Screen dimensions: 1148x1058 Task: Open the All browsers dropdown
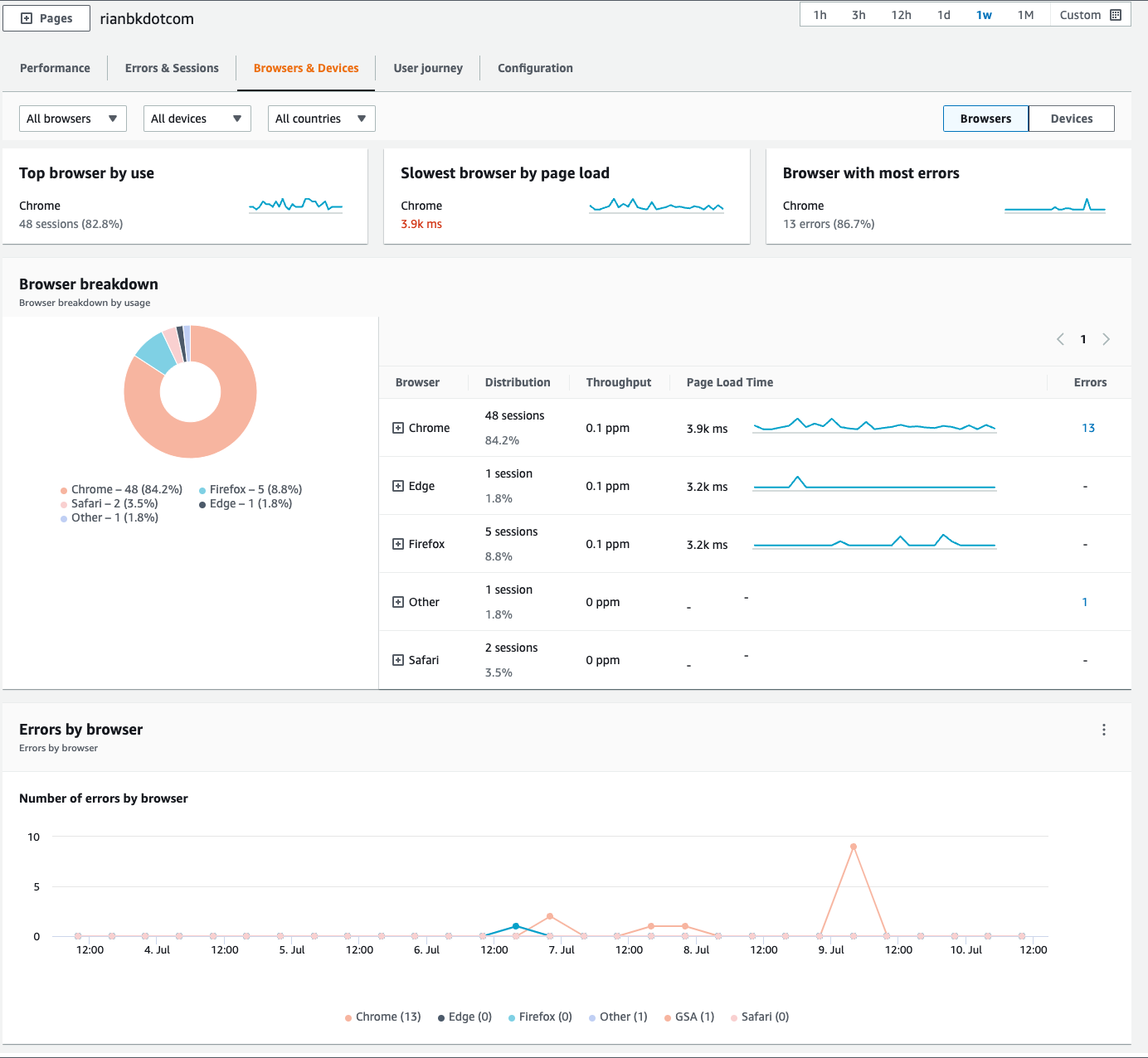click(x=73, y=119)
